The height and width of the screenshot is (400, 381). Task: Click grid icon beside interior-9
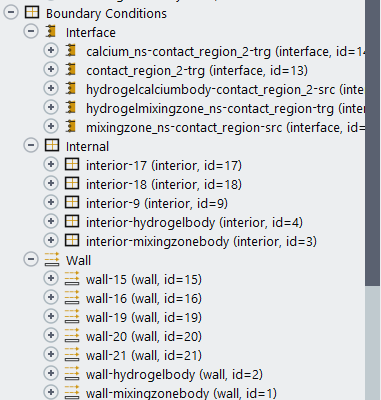(72, 203)
